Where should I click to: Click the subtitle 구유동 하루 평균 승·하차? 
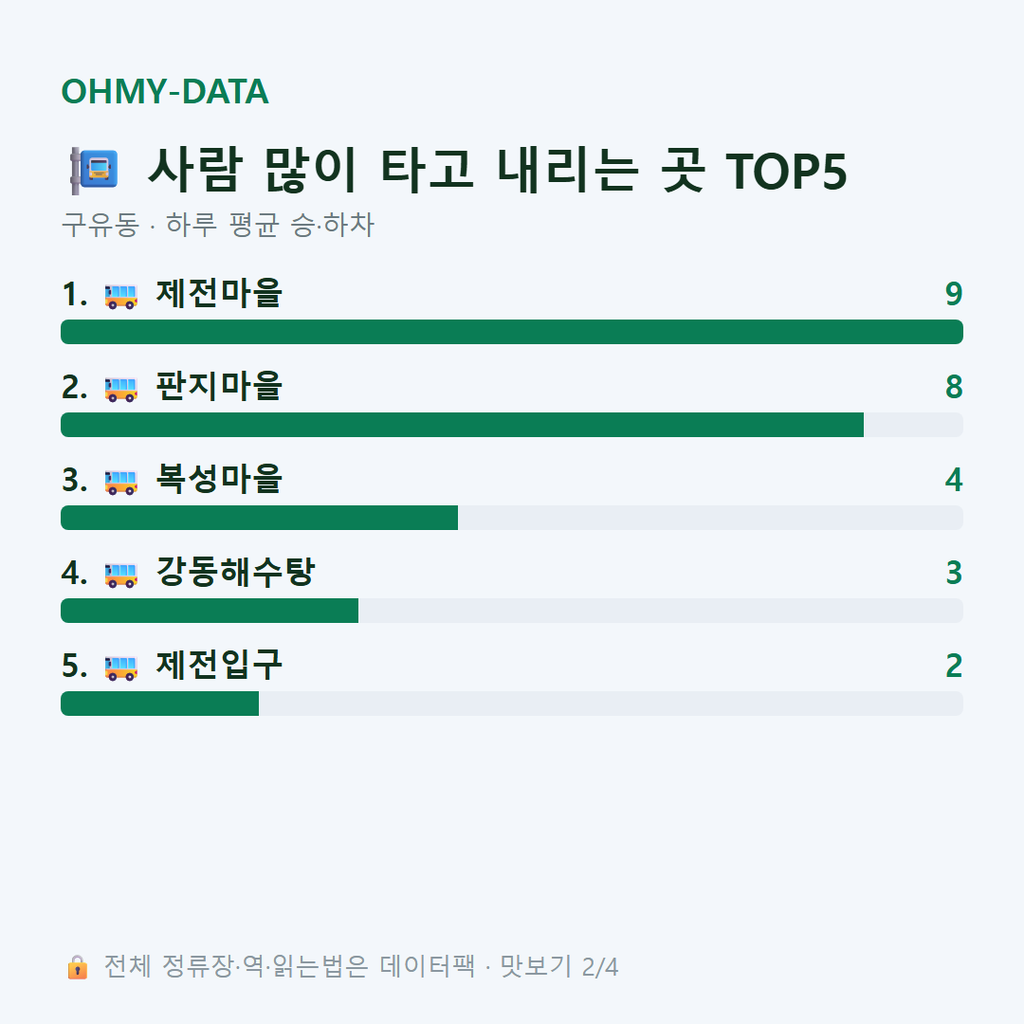(218, 225)
